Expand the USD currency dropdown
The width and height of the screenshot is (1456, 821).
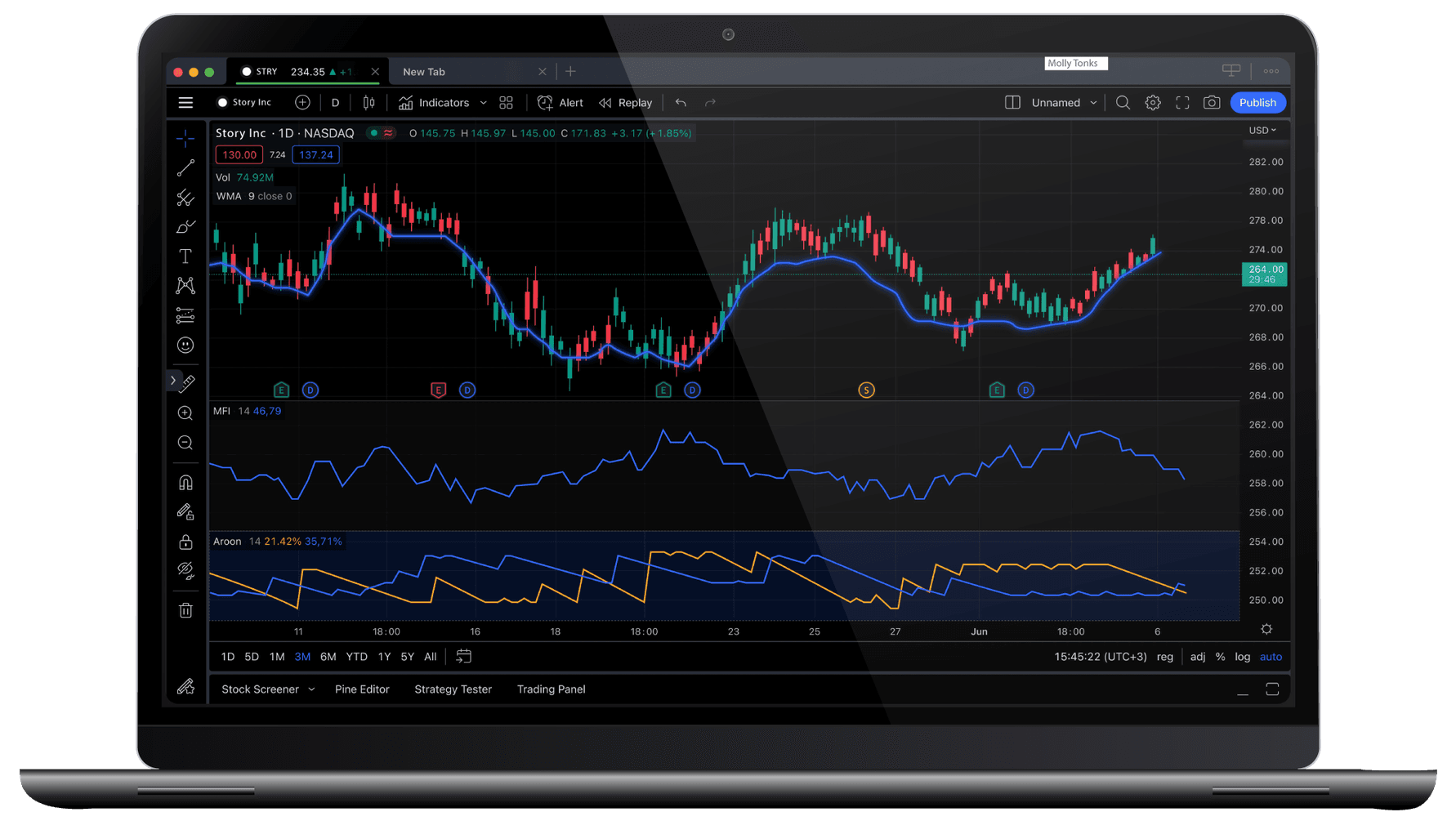pos(1263,130)
